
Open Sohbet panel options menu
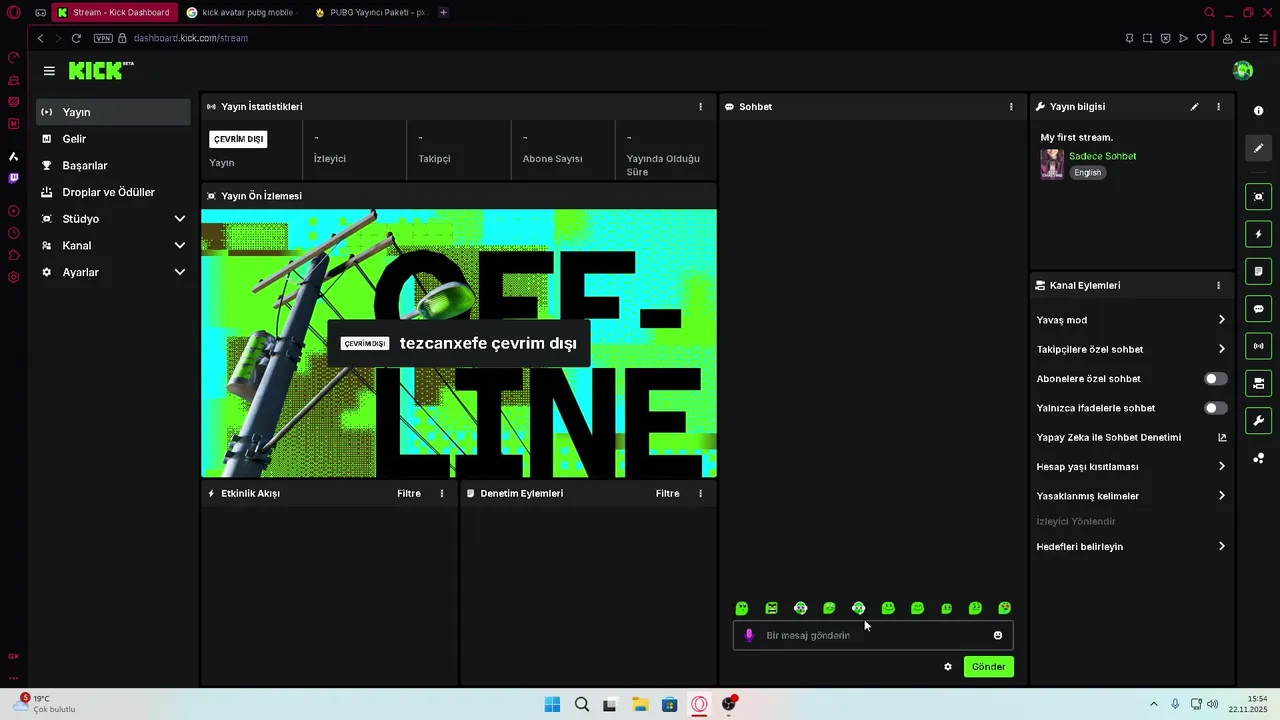(1011, 107)
